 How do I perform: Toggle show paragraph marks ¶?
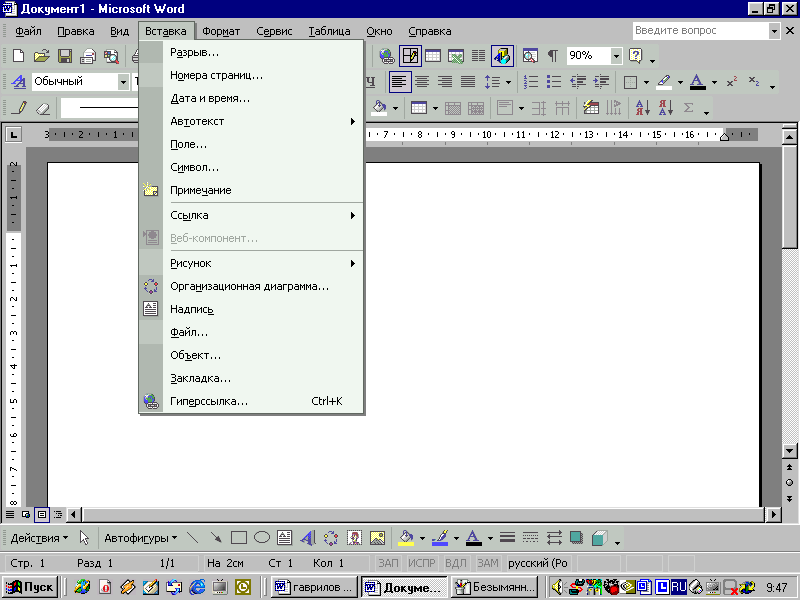coord(553,56)
